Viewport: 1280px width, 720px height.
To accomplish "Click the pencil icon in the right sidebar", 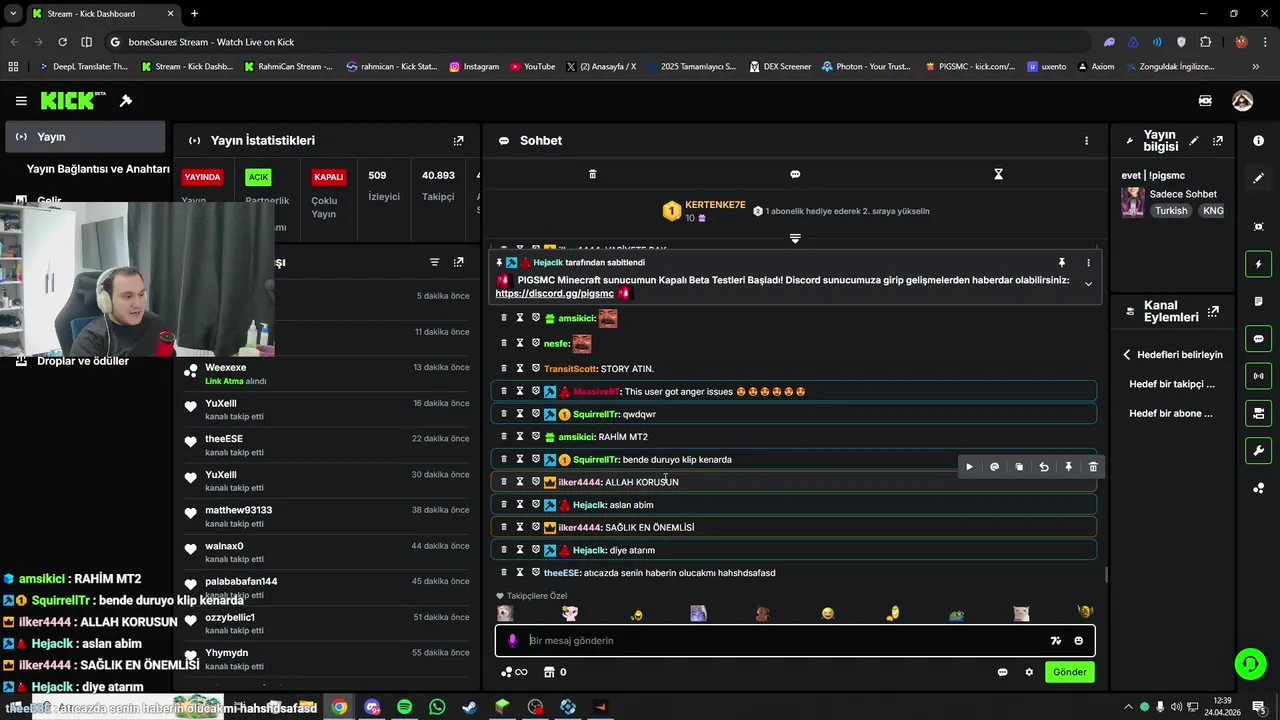I will point(1258,178).
